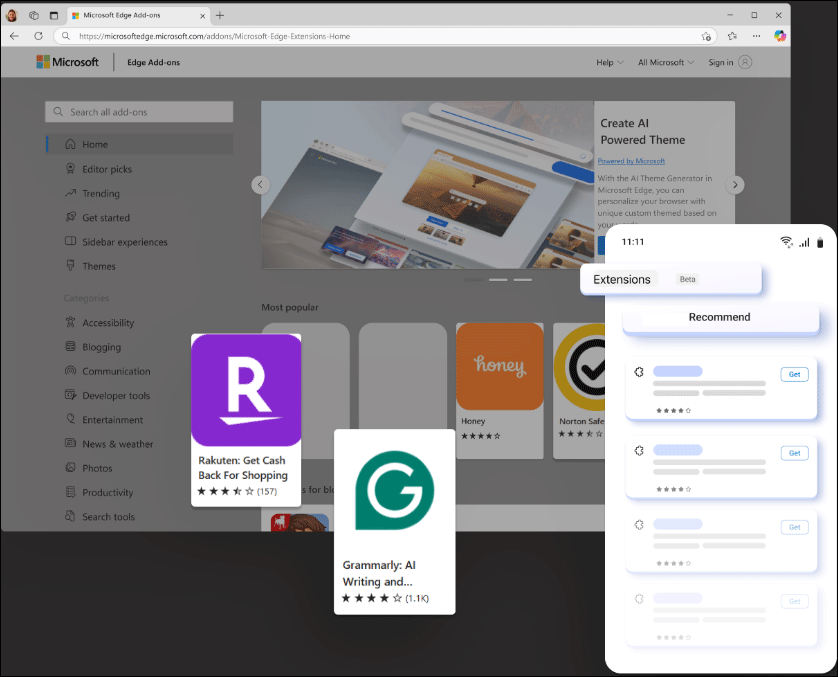Click Sign in link
838x677 pixels.
click(720, 63)
